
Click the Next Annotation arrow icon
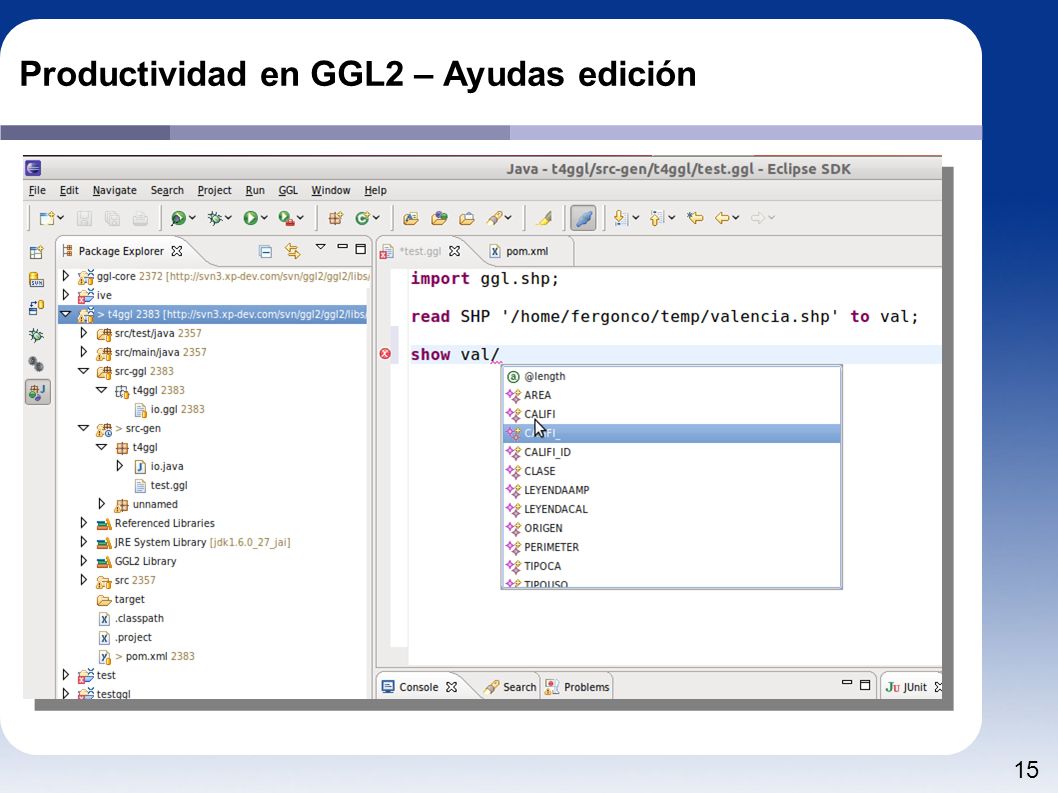pos(621,218)
